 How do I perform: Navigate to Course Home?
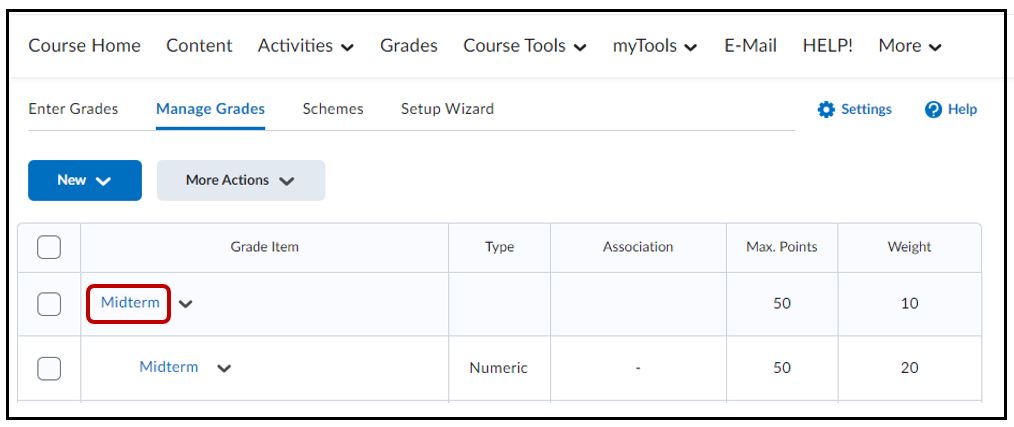[x=84, y=46]
